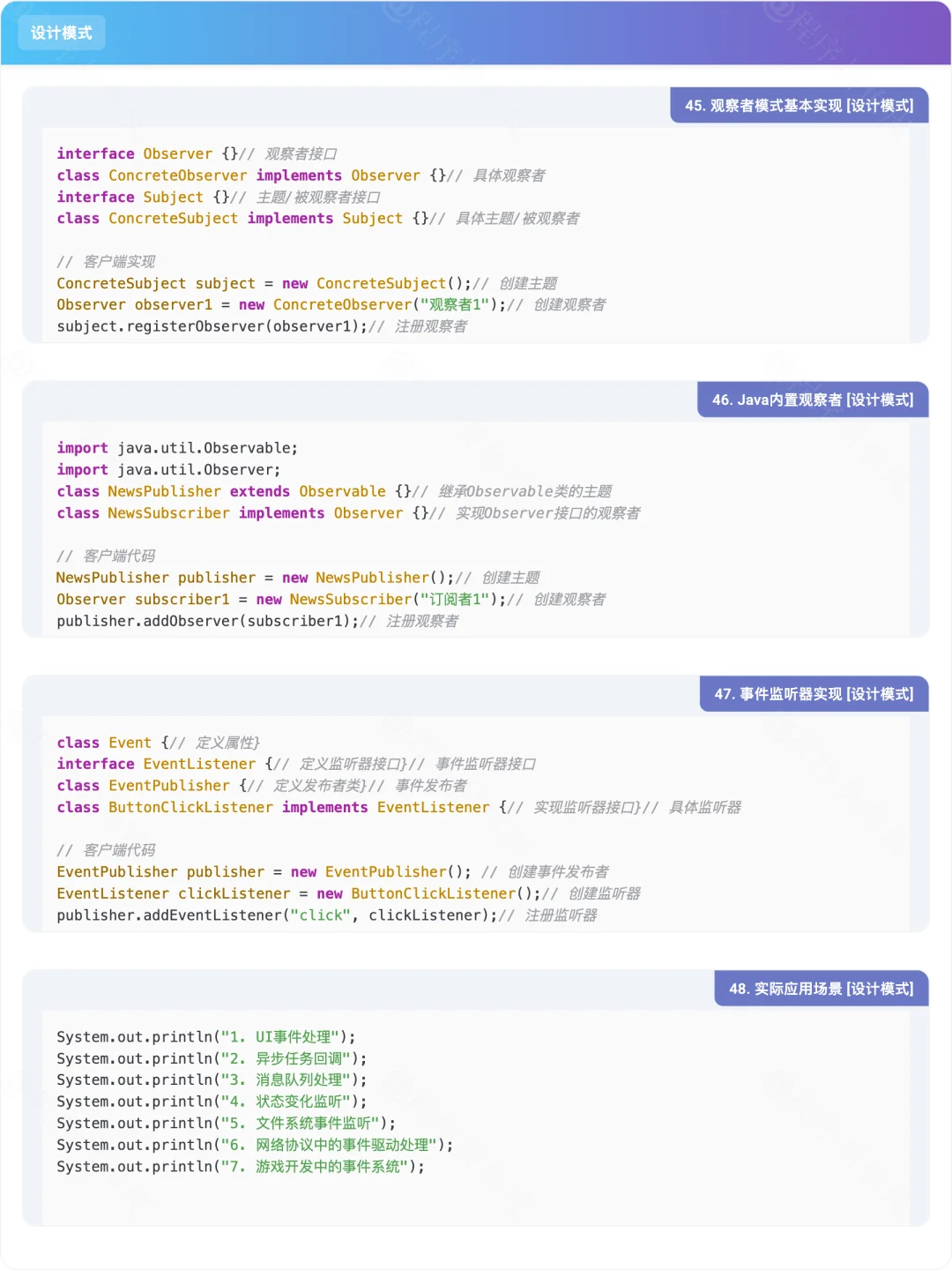The width and height of the screenshot is (952, 1270).
Task: Click line 'class NewsPublisher extends Observable {}'
Action: click(x=334, y=491)
